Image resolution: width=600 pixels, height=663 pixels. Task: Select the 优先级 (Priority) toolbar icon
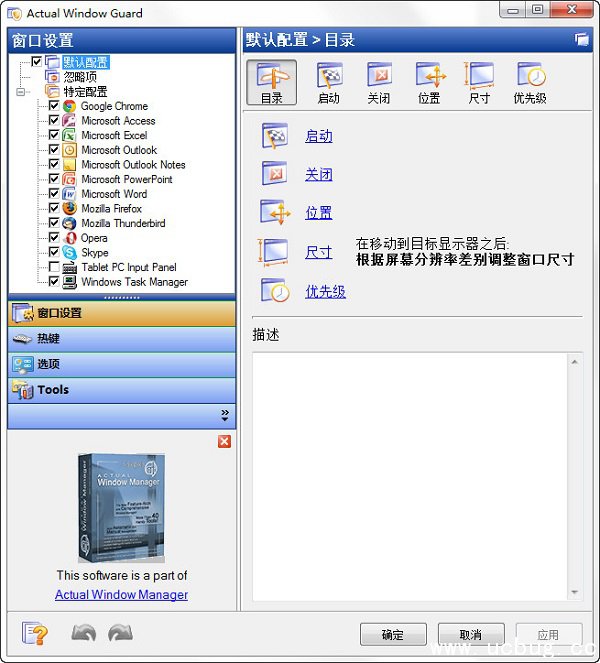(x=530, y=82)
